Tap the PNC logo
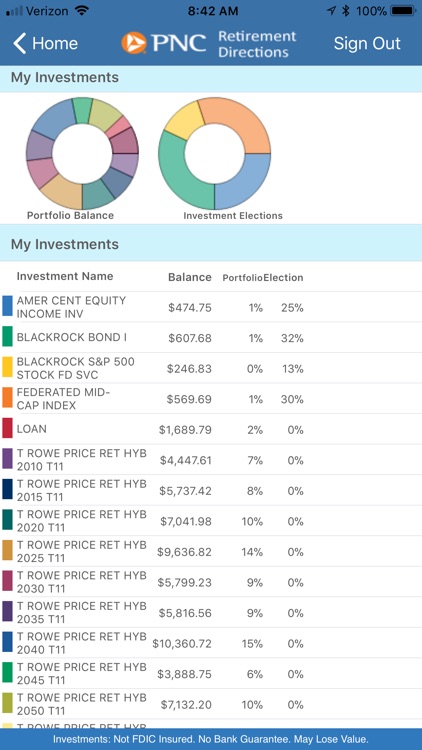Screen dimensions: 422x750 coord(164,43)
